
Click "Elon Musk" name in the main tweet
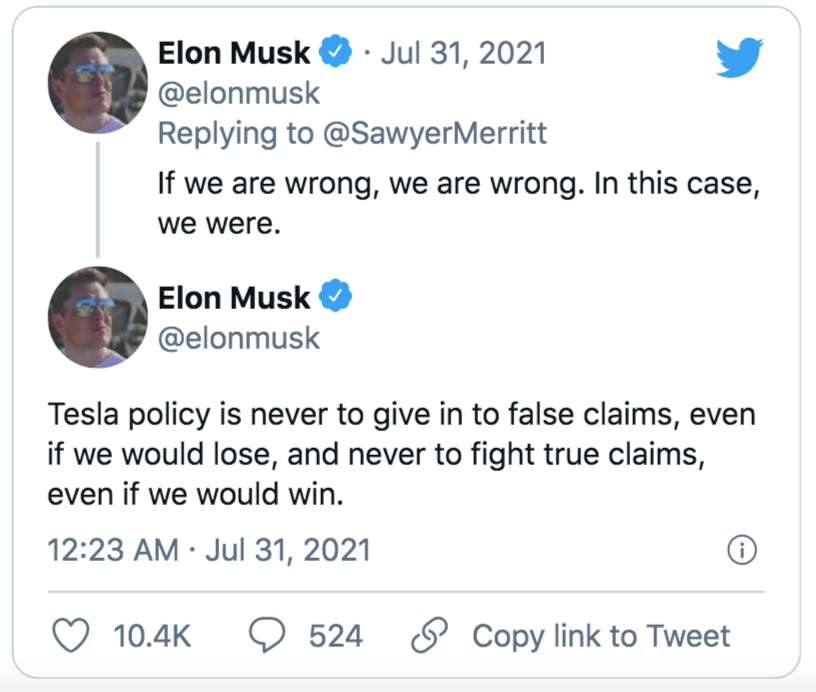point(234,297)
